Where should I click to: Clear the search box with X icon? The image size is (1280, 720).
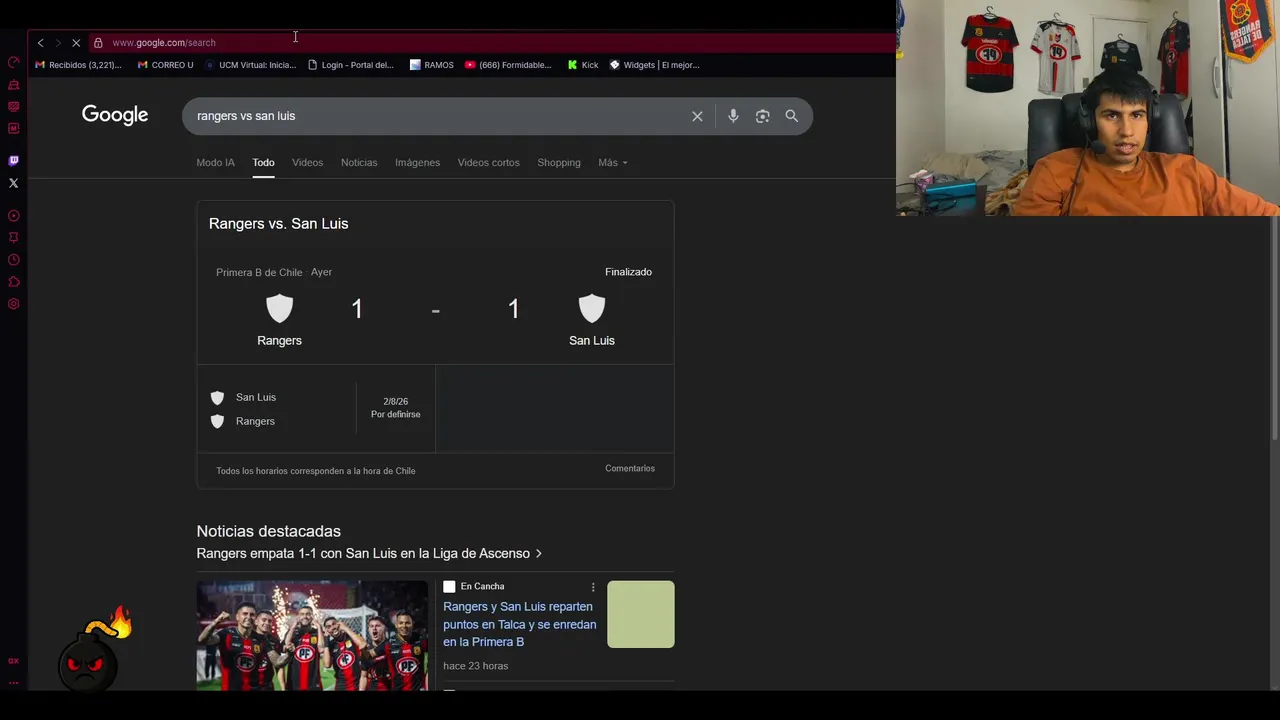click(x=697, y=116)
